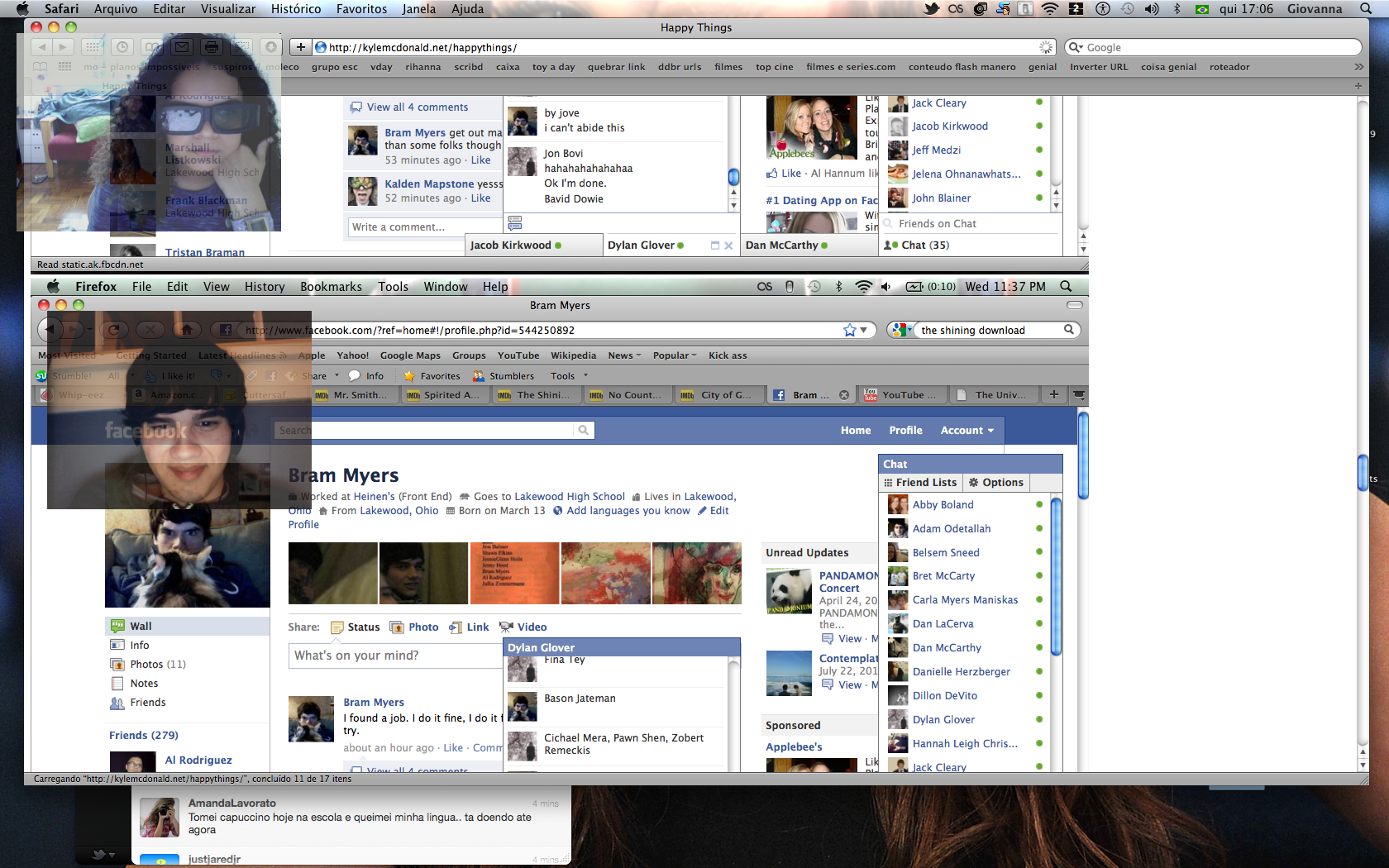Open Safari Histórico menu
The height and width of the screenshot is (868, 1389).
pyautogui.click(x=296, y=9)
